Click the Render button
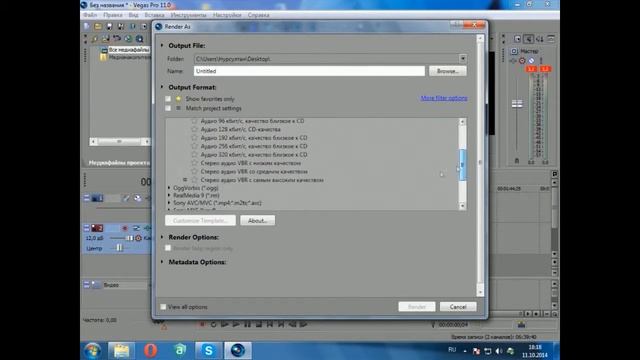 pyautogui.click(x=417, y=307)
